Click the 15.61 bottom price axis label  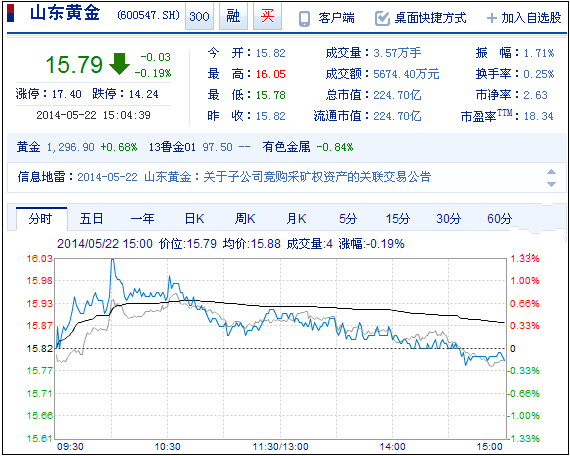point(40,438)
